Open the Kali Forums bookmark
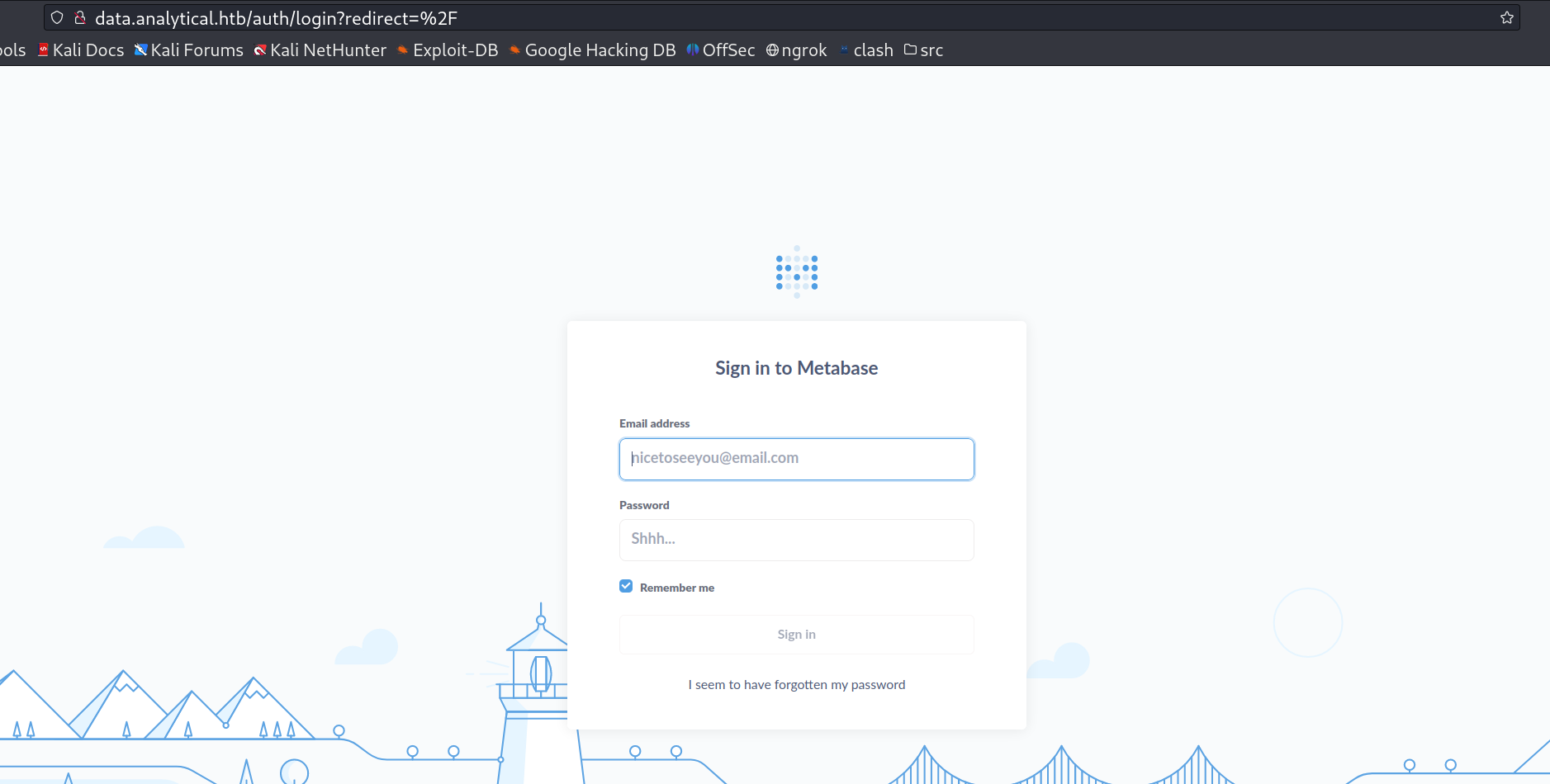Image resolution: width=1550 pixels, height=784 pixels. [189, 50]
